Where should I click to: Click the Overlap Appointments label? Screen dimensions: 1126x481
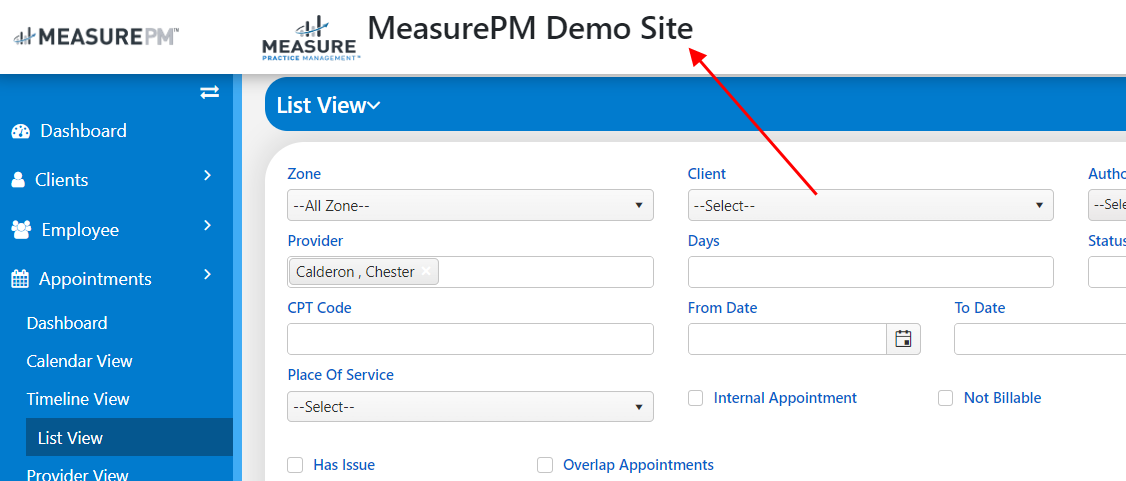(638, 465)
